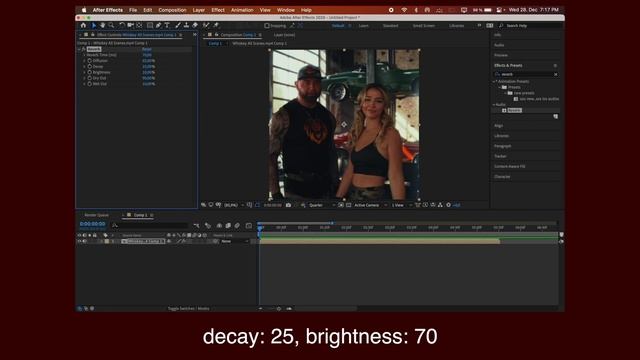
Task: Click the timeline zoom slider
Action: coord(279,309)
